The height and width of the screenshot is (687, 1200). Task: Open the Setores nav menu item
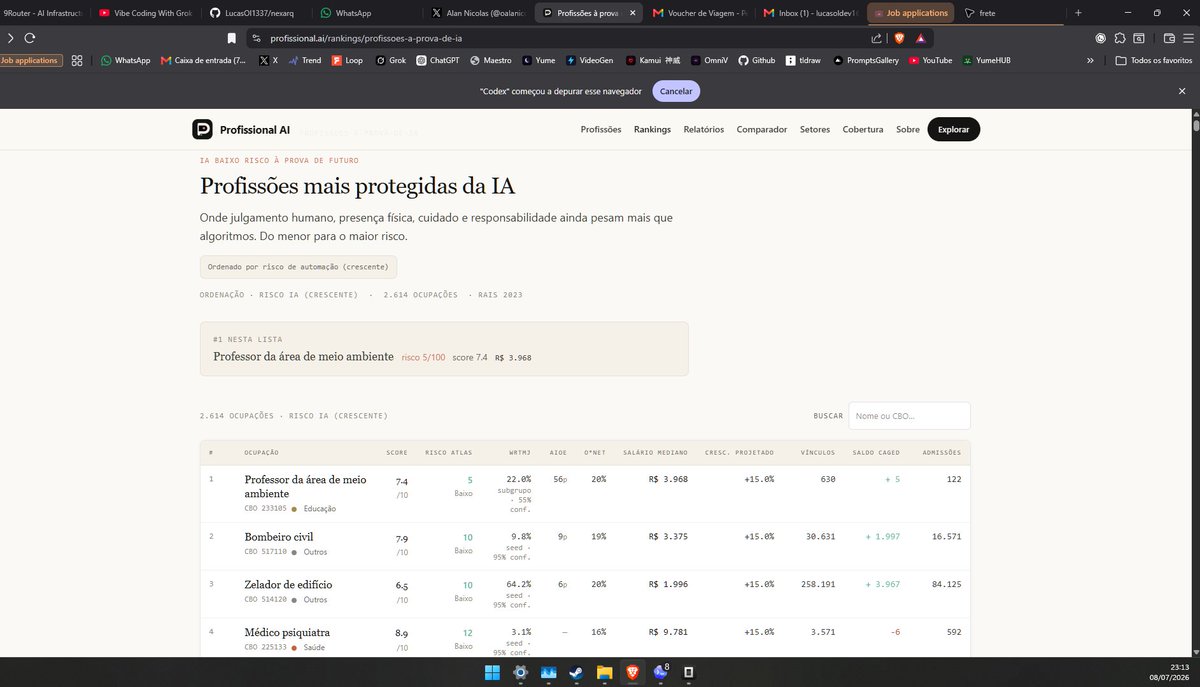pyautogui.click(x=815, y=130)
